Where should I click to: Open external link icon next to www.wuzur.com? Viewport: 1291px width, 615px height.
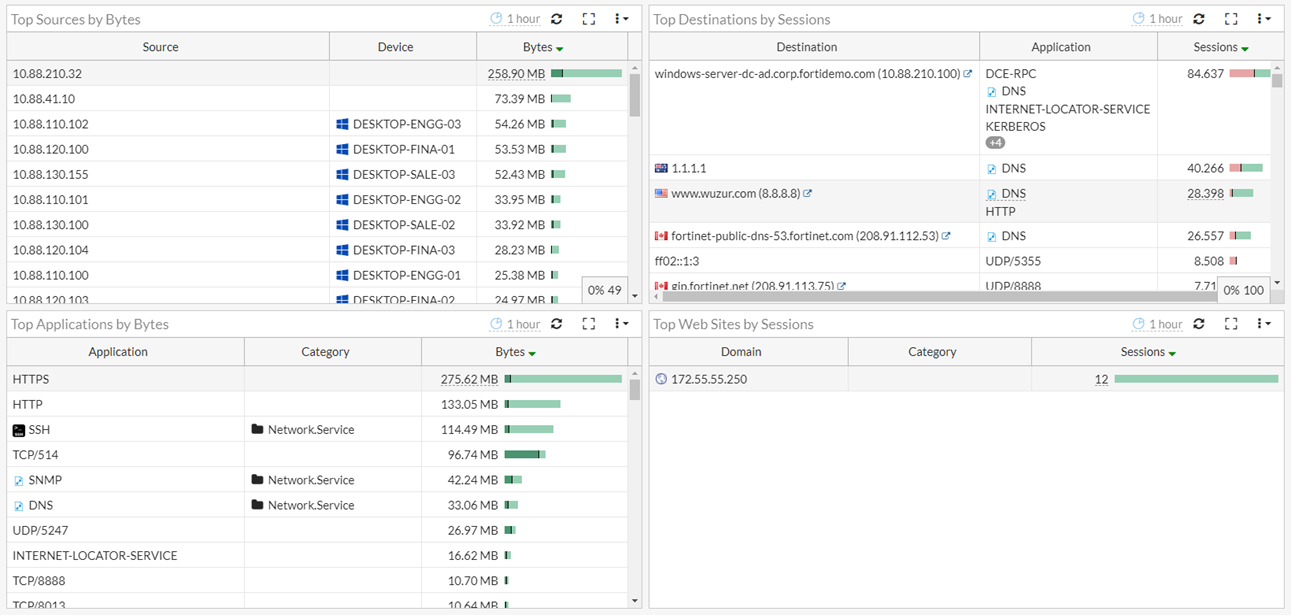tap(807, 194)
